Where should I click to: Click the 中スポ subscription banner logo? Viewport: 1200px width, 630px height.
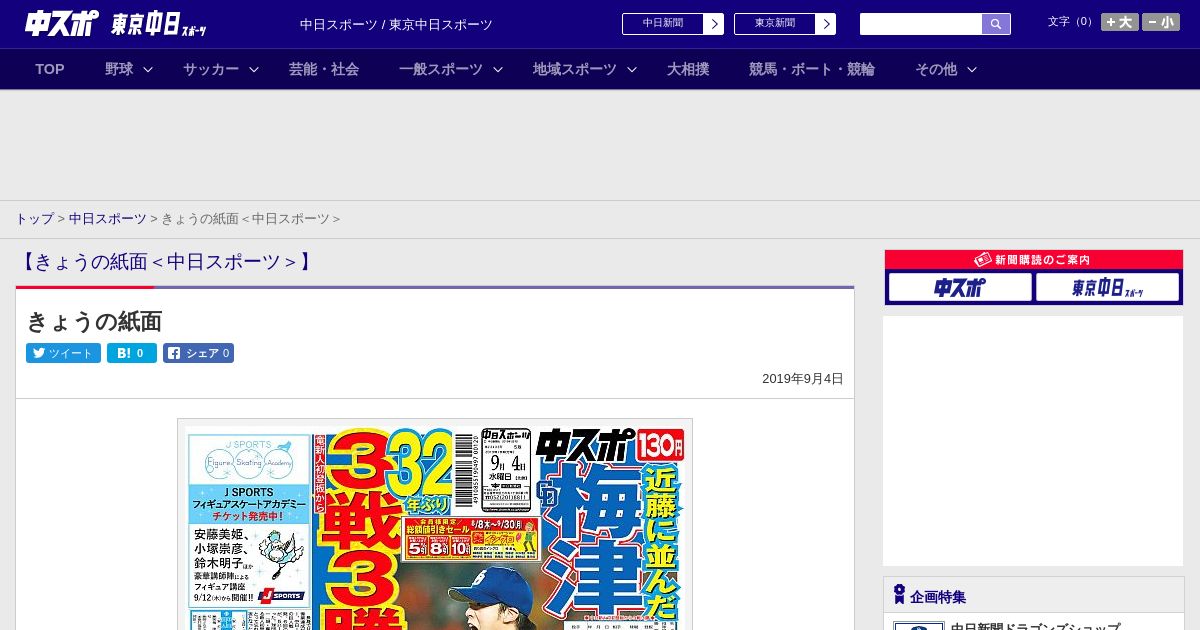tap(960, 287)
